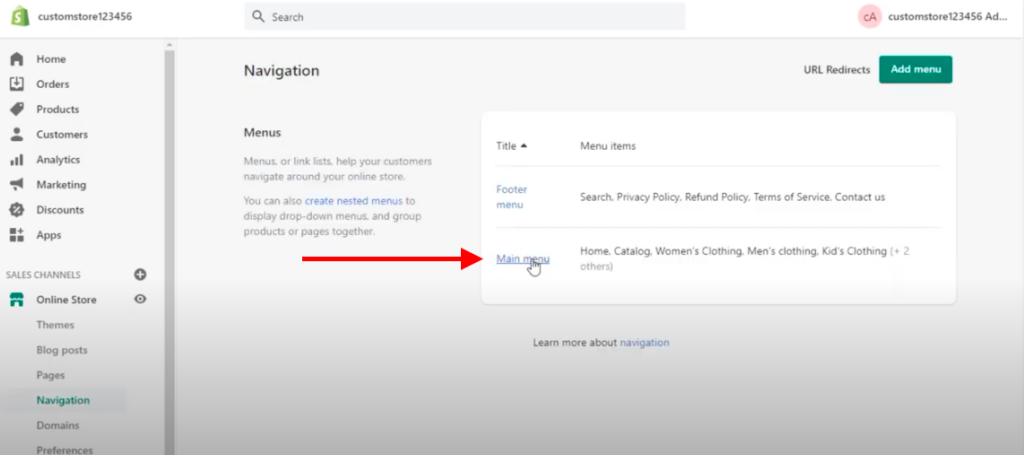Open Home via its house icon
1024x455 pixels.
pyautogui.click(x=16, y=59)
